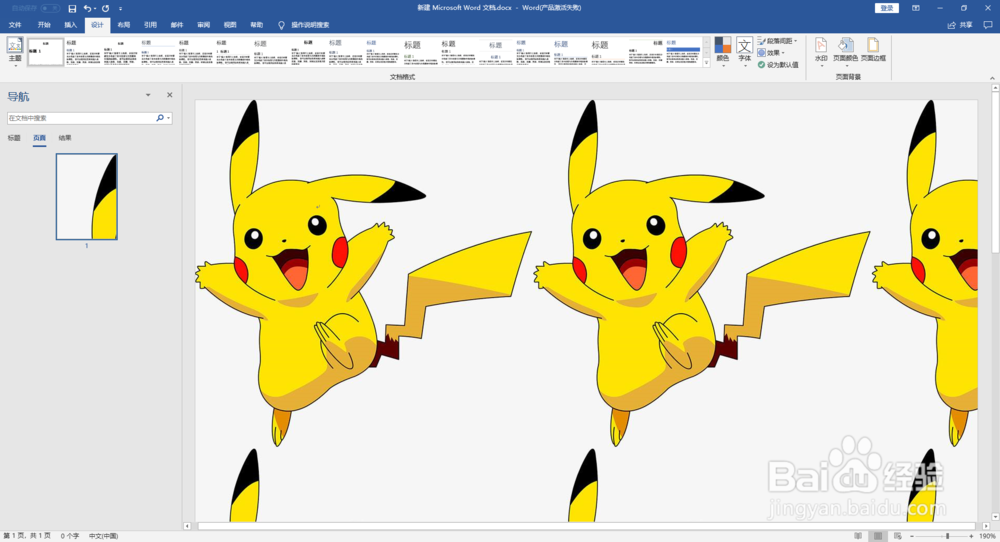This screenshot has height=542, width=1000.
Task: Click the Redo/Repeat icon
Action: [105, 8]
